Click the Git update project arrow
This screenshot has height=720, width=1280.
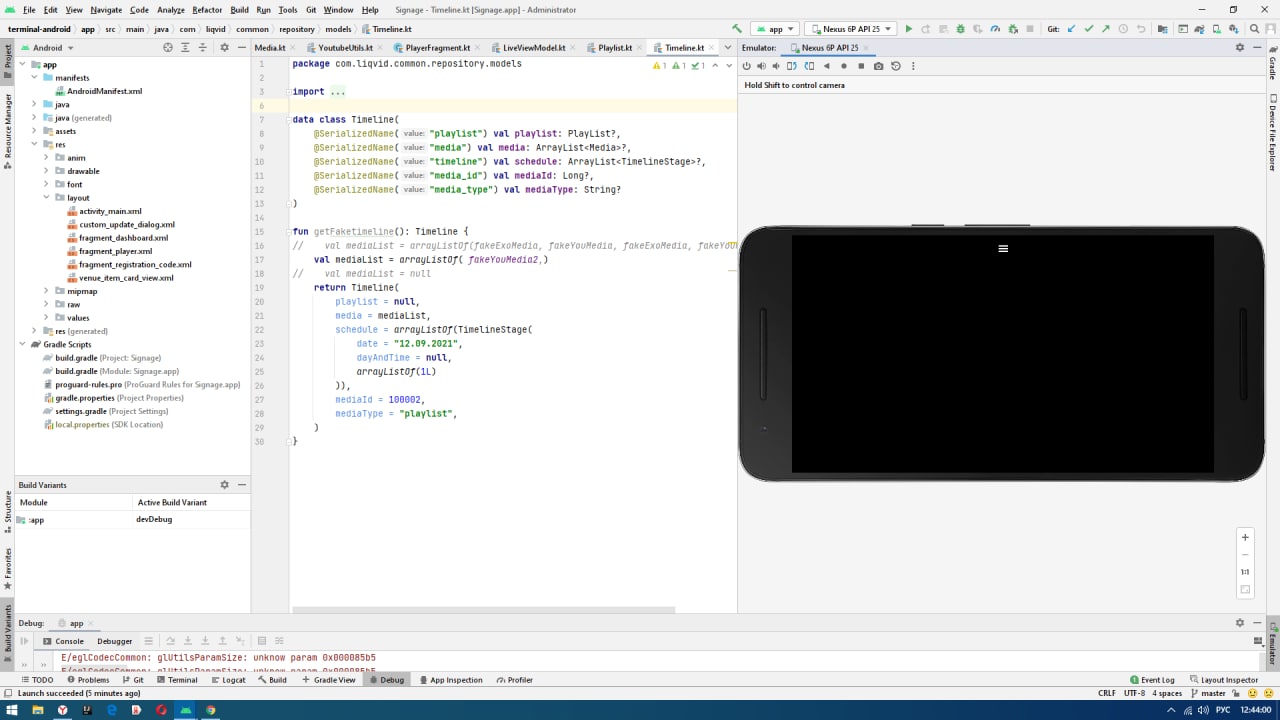(1072, 29)
